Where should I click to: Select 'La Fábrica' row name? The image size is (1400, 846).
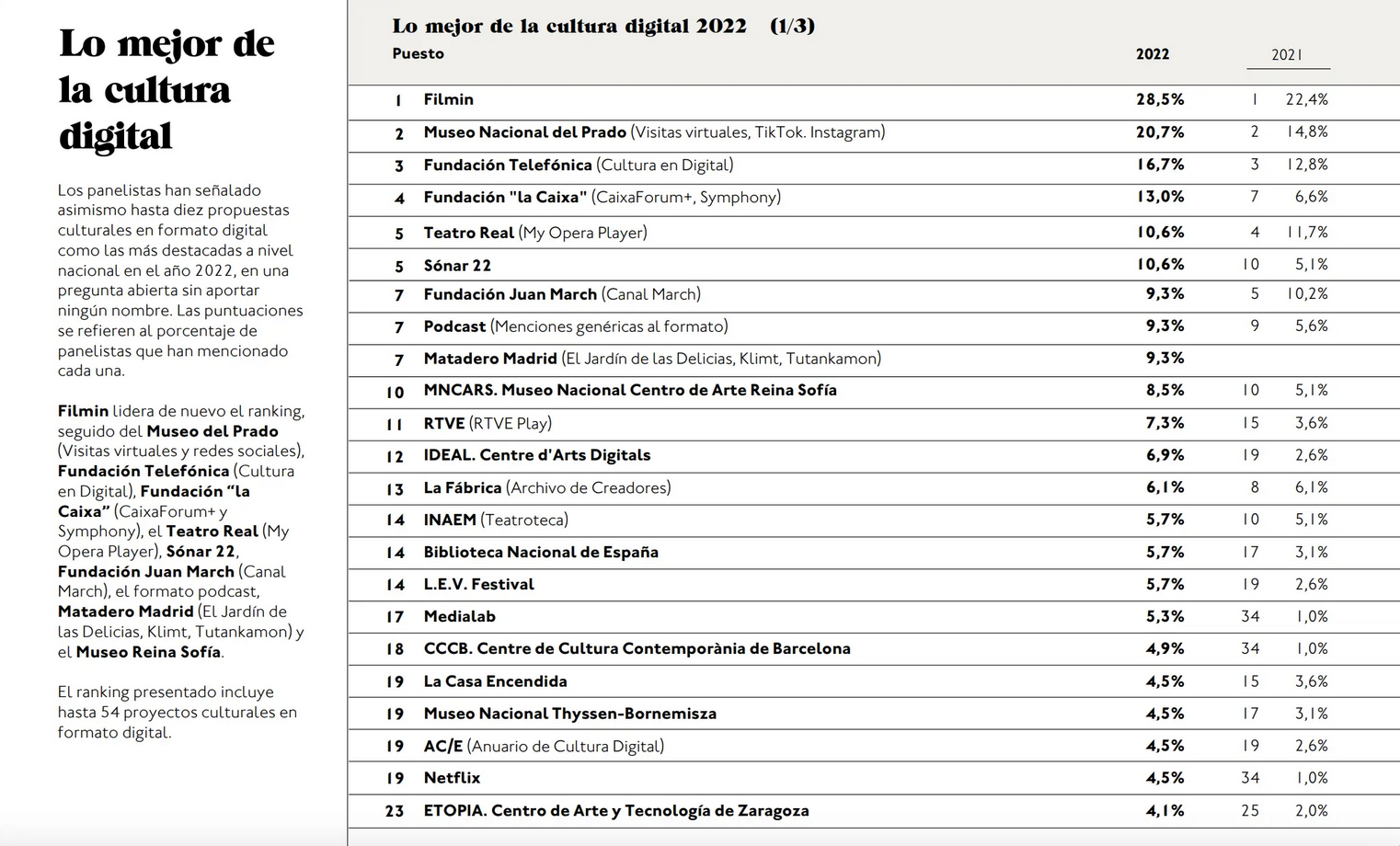[462, 487]
